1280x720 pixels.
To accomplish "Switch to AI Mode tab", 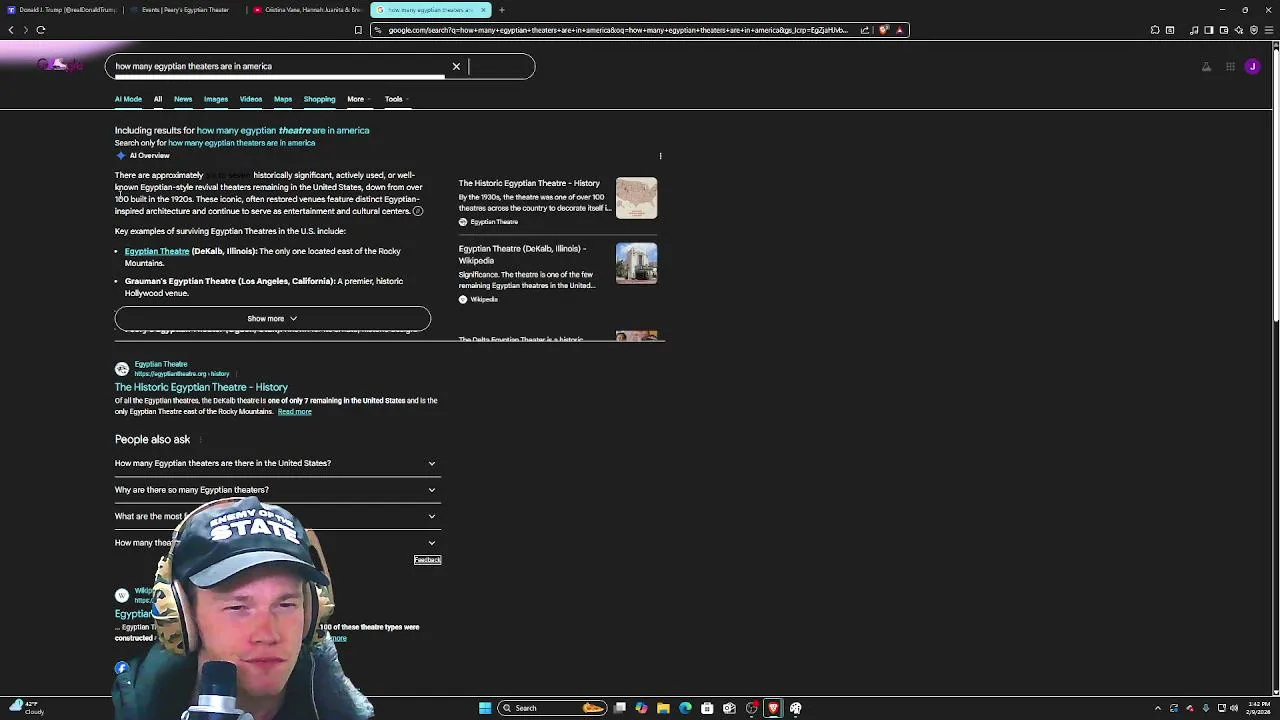I will pyautogui.click(x=128, y=99).
